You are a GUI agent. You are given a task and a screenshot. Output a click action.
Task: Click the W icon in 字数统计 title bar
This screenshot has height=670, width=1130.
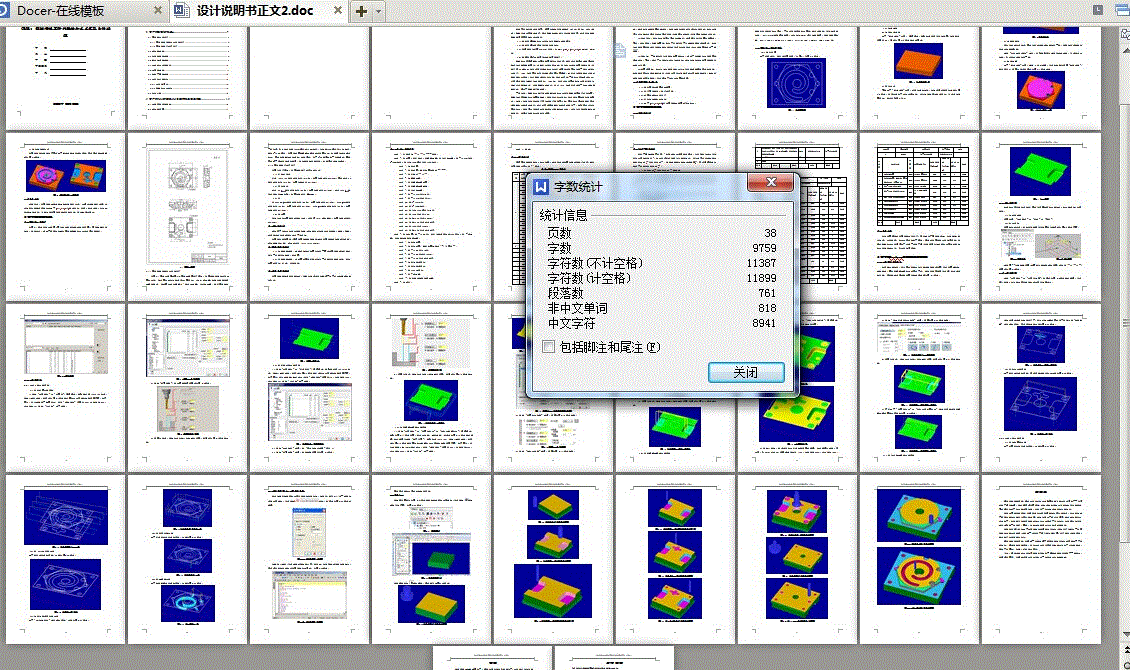pos(541,187)
